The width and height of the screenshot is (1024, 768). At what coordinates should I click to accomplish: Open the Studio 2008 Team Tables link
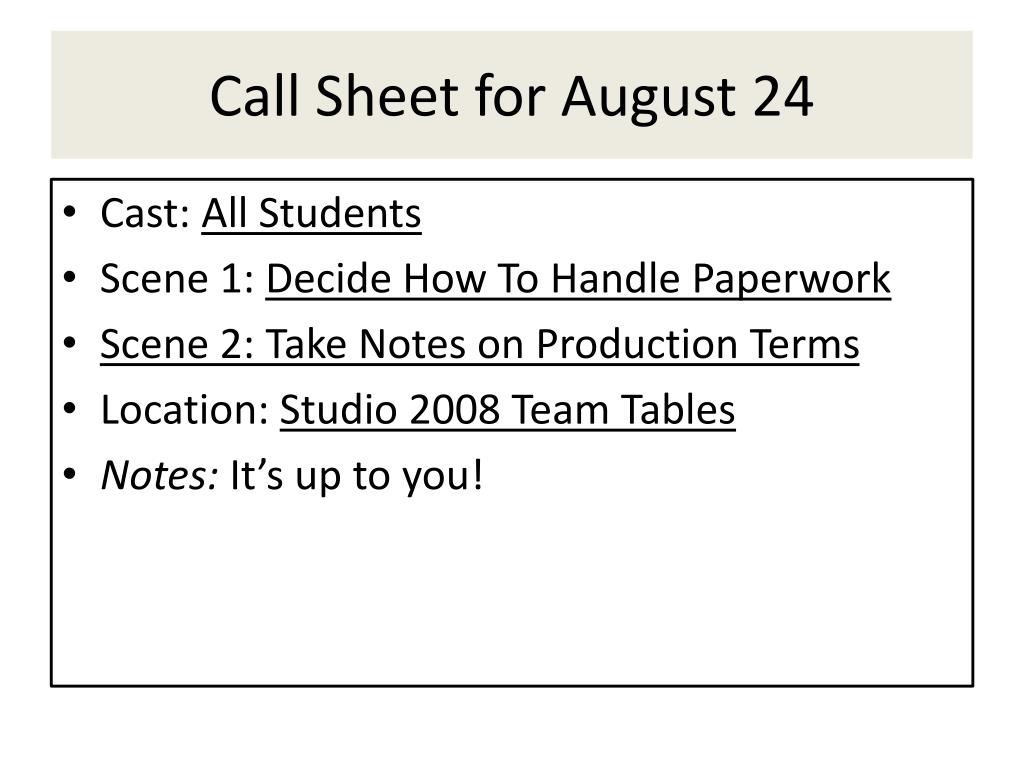click(507, 410)
